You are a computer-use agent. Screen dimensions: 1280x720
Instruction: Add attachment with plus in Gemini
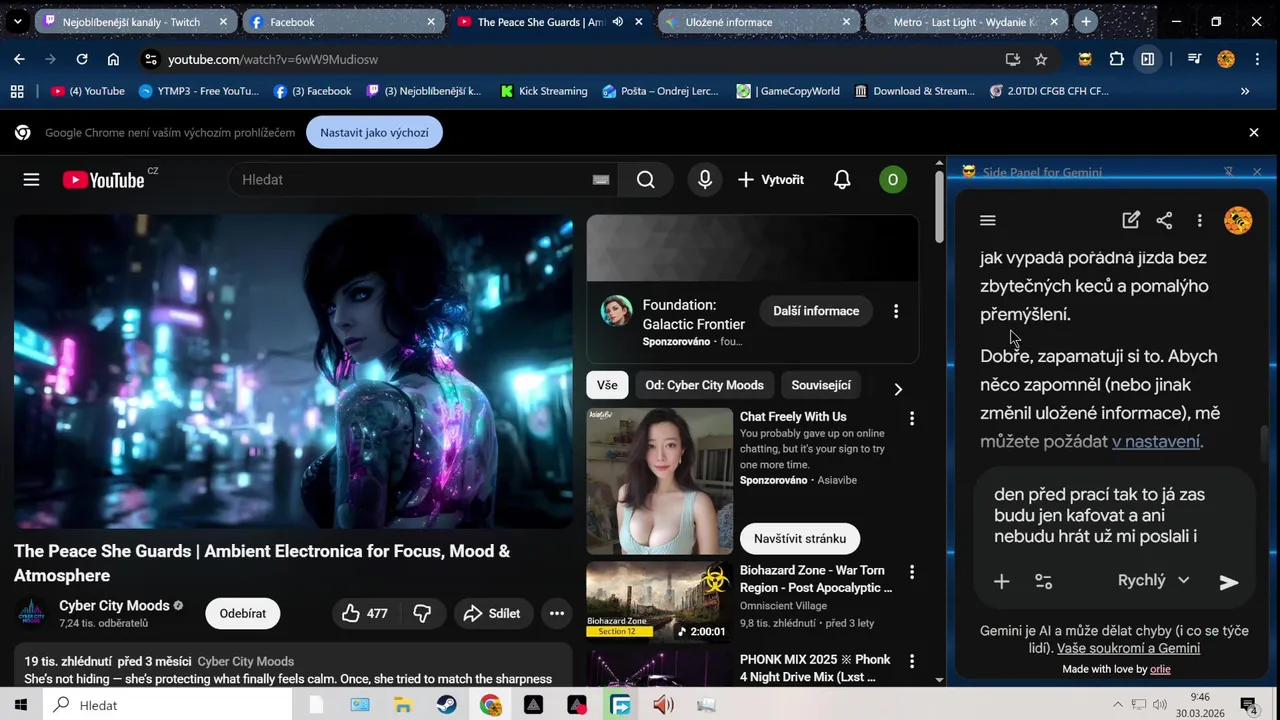[1001, 581]
